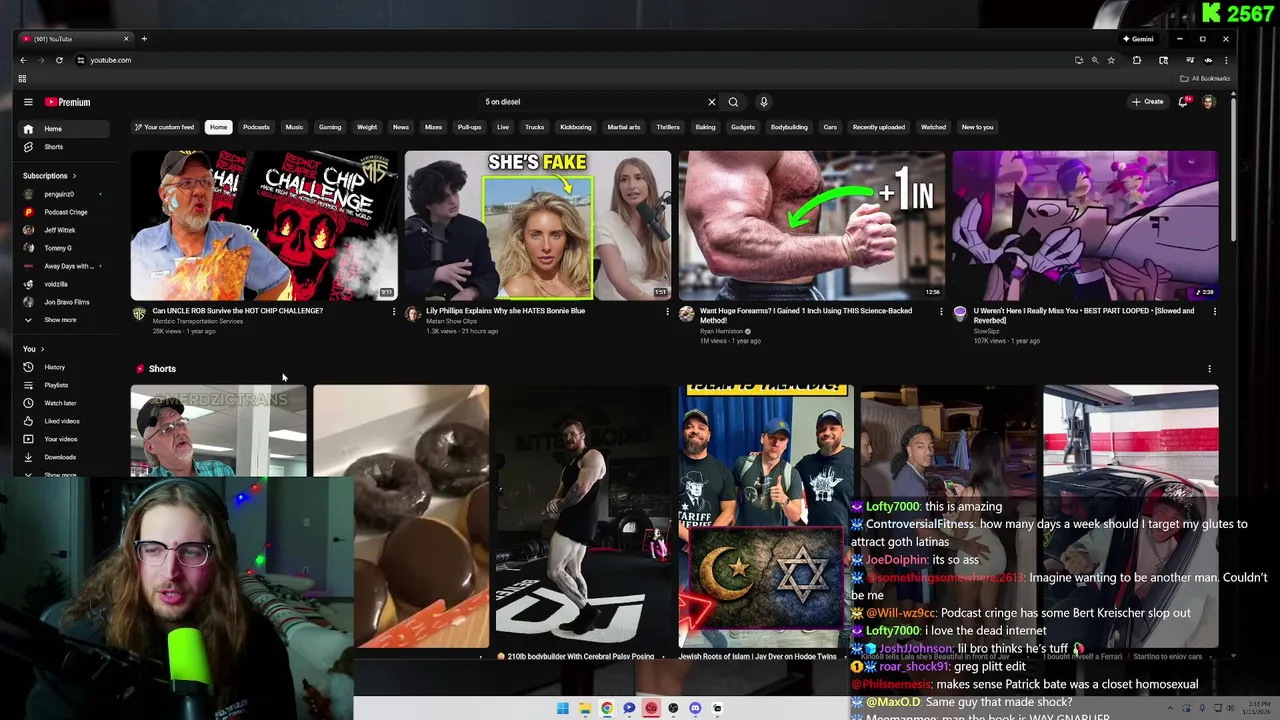Open a new browser tab
1280x720 pixels.
[144, 39]
